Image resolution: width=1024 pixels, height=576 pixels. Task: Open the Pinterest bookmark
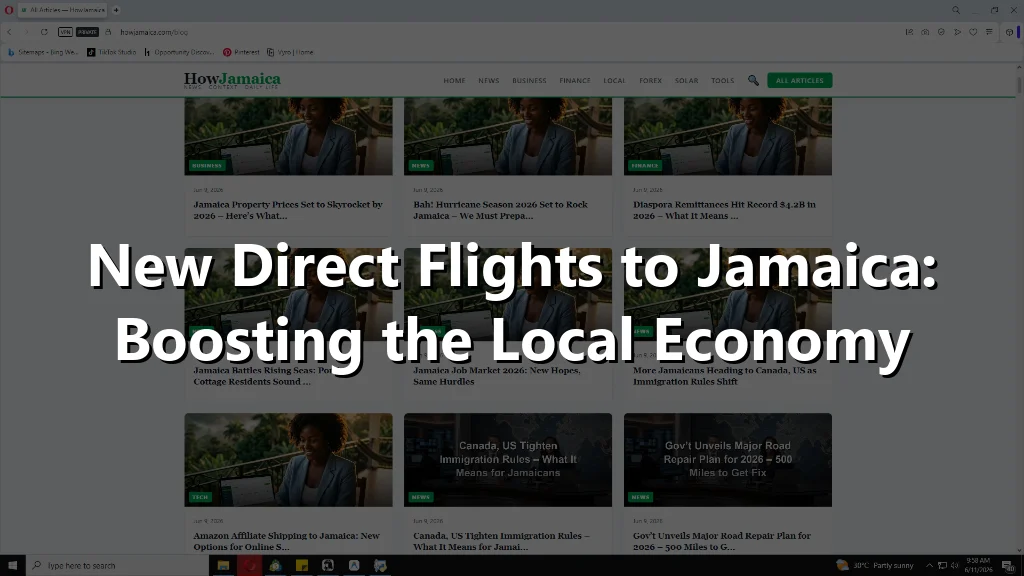click(x=241, y=52)
